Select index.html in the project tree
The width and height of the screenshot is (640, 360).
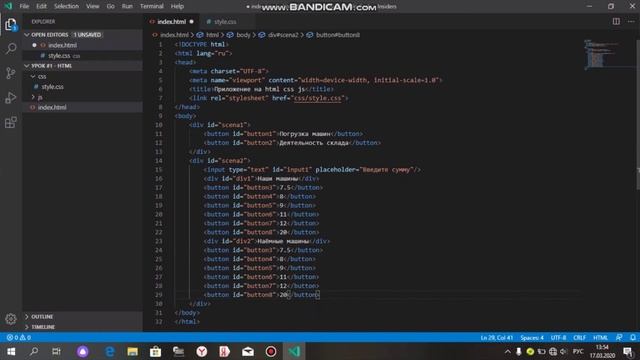(x=52, y=107)
